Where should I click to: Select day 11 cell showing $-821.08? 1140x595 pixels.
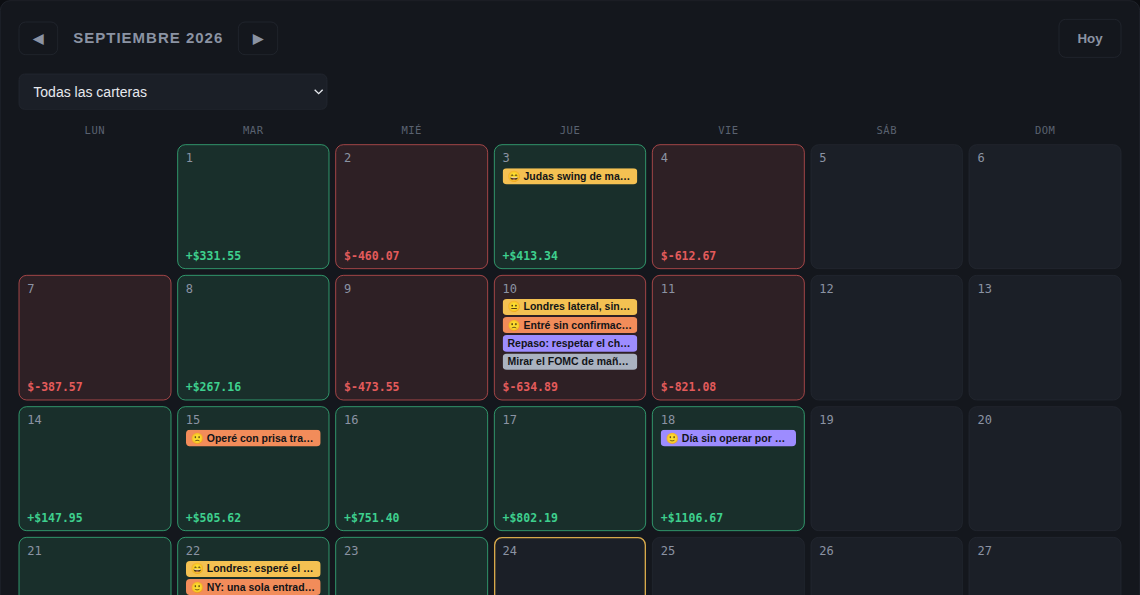(x=728, y=338)
